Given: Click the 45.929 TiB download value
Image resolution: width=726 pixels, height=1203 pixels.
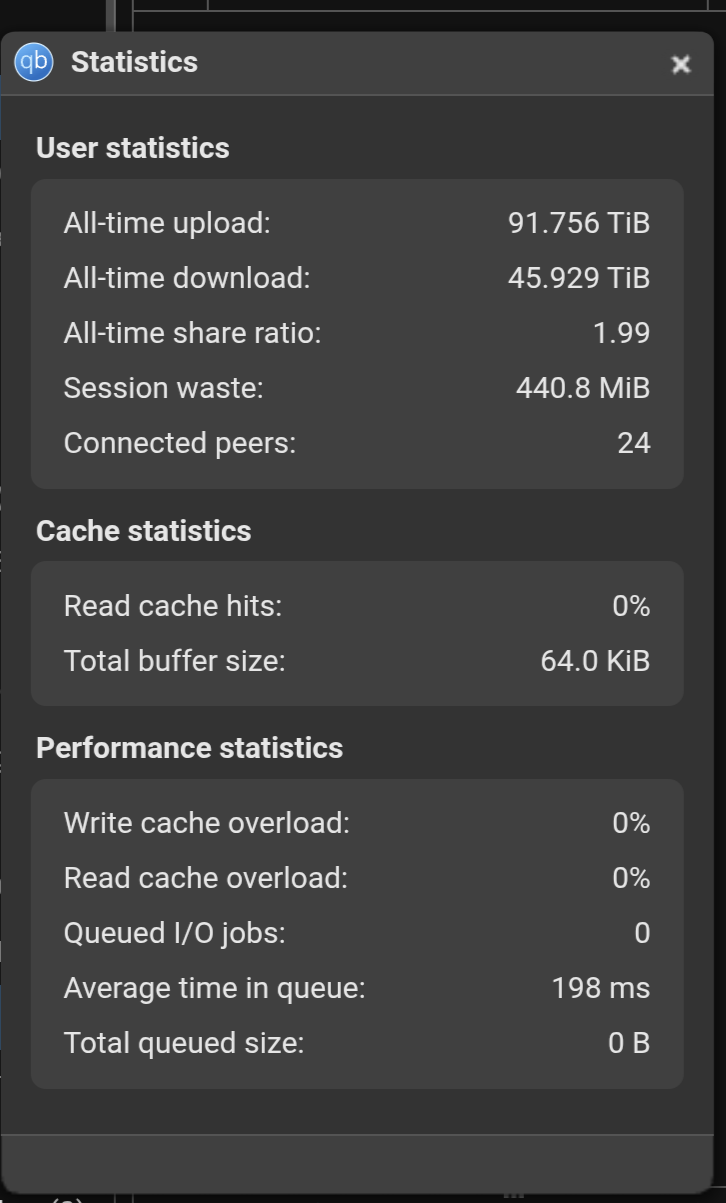Looking at the screenshot, I should 579,278.
